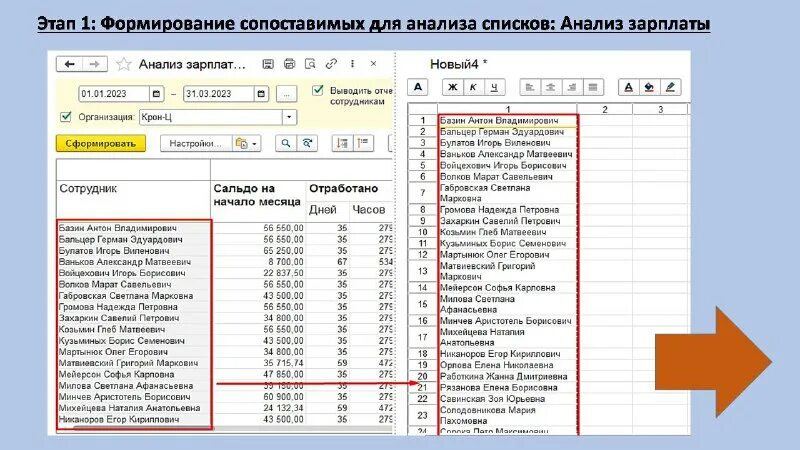Go forward with the right arrow button
This screenshot has height=450, width=800.
click(x=94, y=64)
